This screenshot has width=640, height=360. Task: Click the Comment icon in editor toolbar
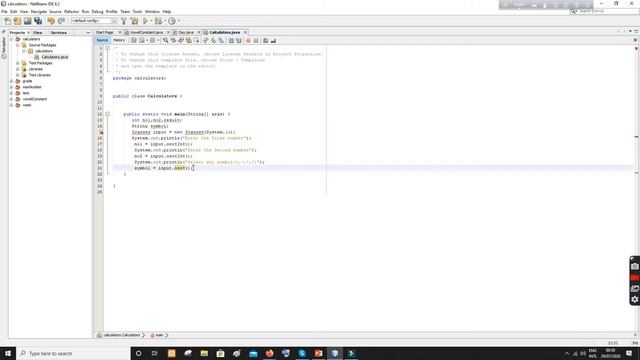tap(266, 40)
